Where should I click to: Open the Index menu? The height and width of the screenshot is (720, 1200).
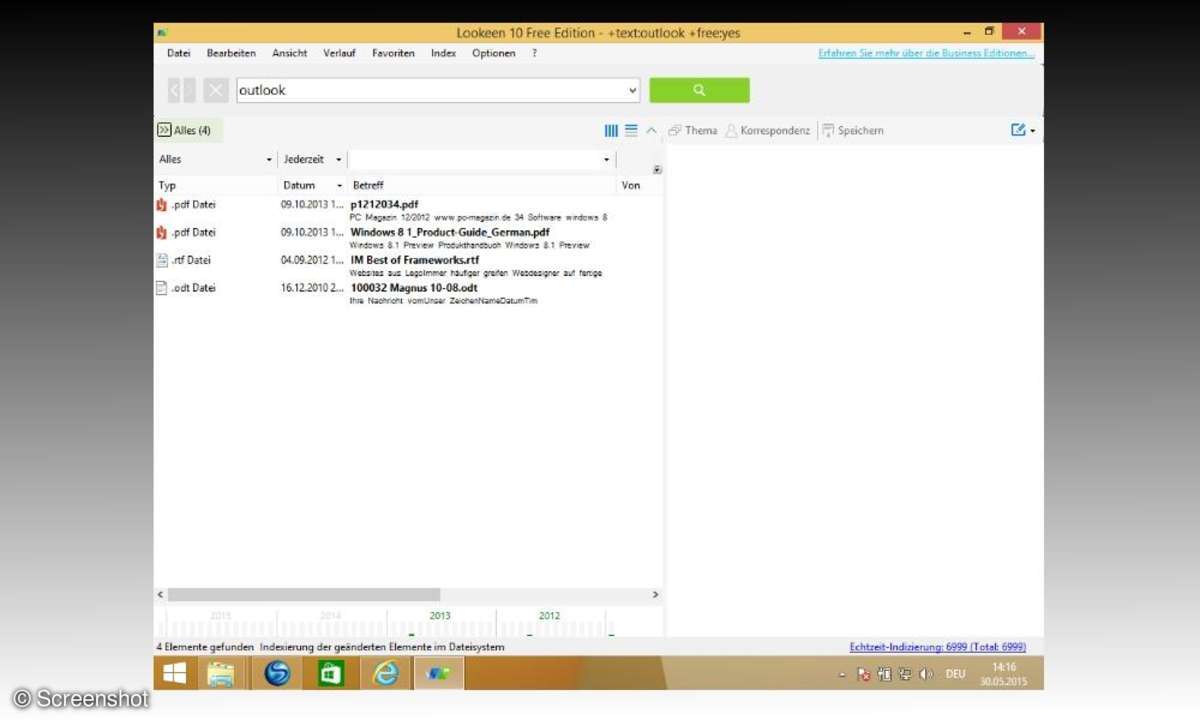click(443, 53)
